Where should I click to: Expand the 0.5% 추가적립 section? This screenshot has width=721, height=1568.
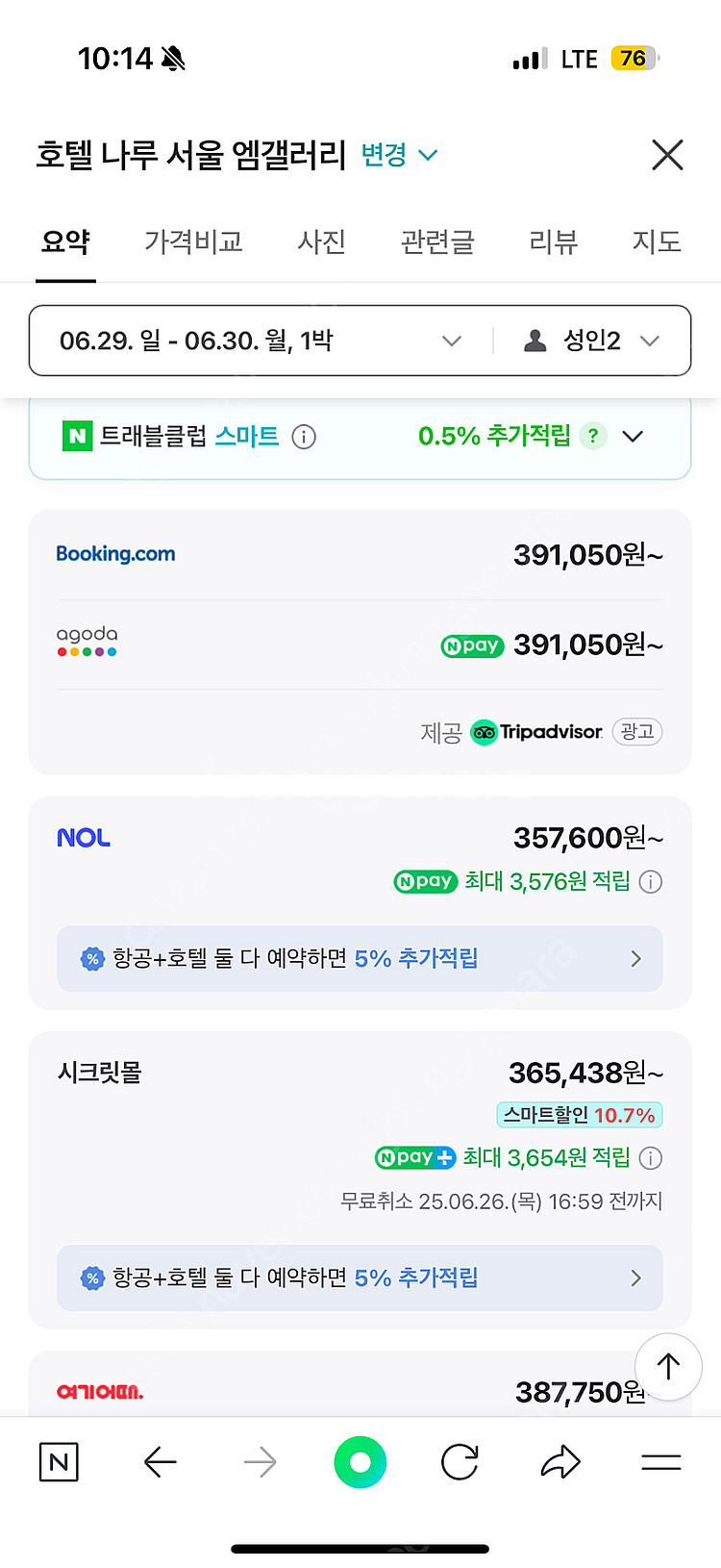(x=633, y=437)
